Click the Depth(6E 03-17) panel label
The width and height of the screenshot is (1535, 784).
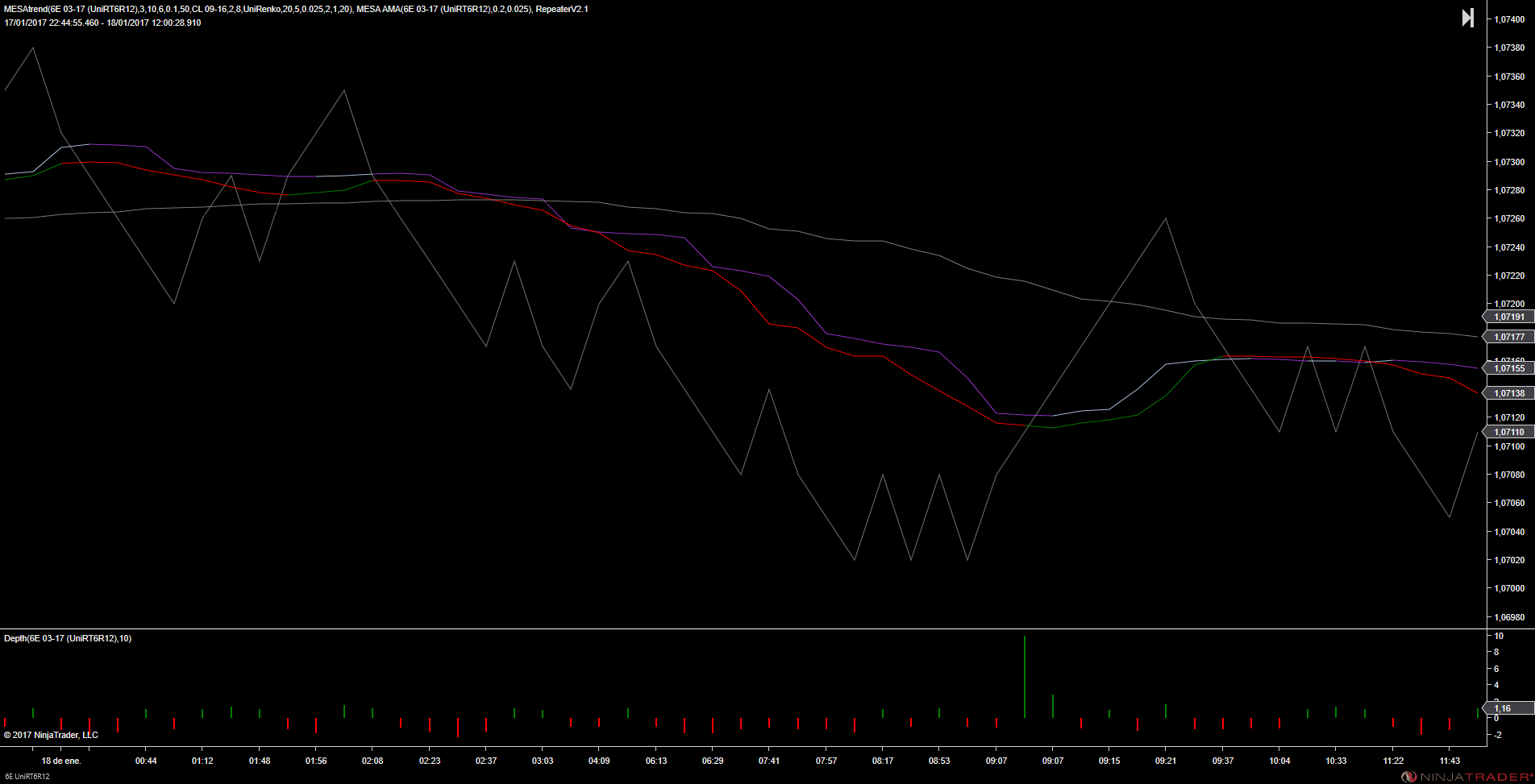68,638
